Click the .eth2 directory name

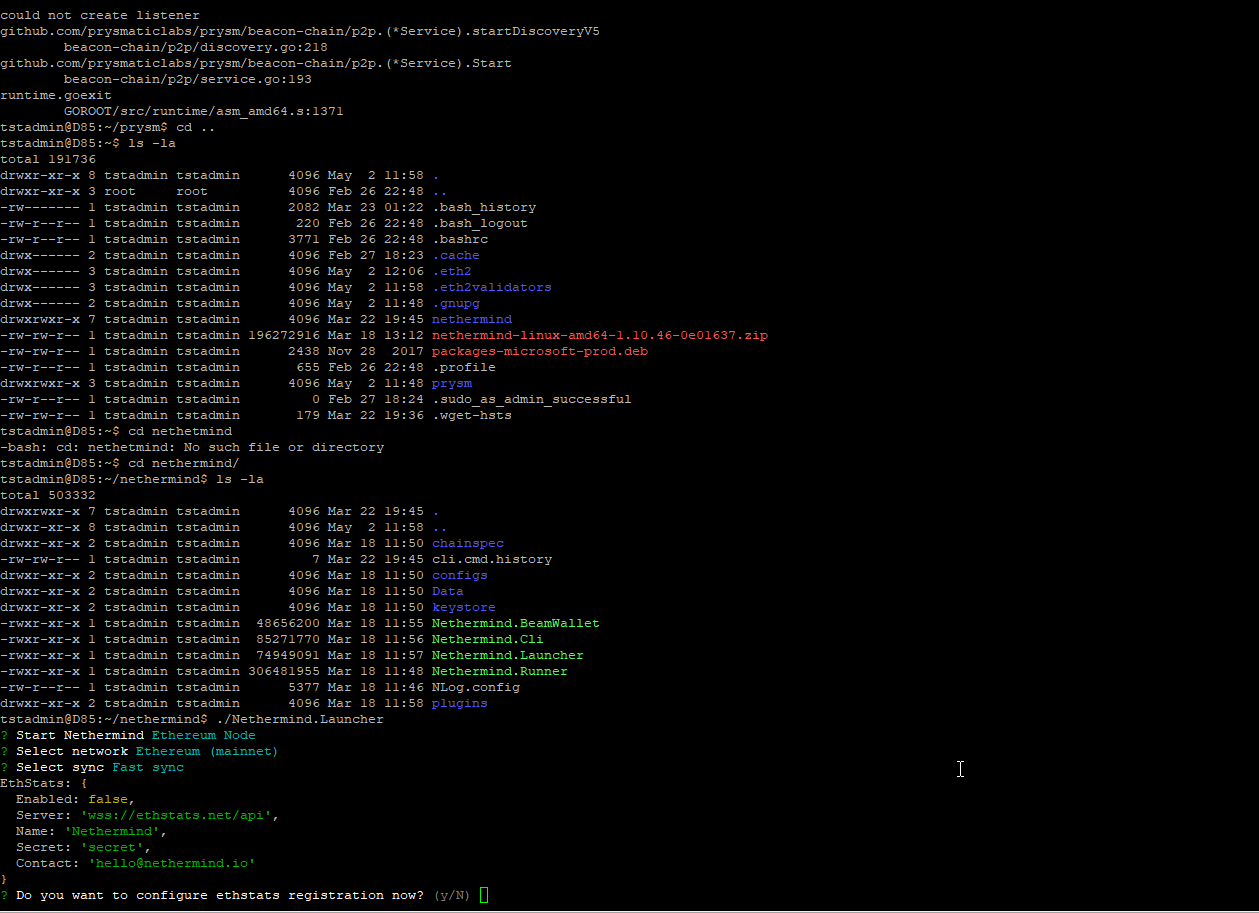pos(452,271)
